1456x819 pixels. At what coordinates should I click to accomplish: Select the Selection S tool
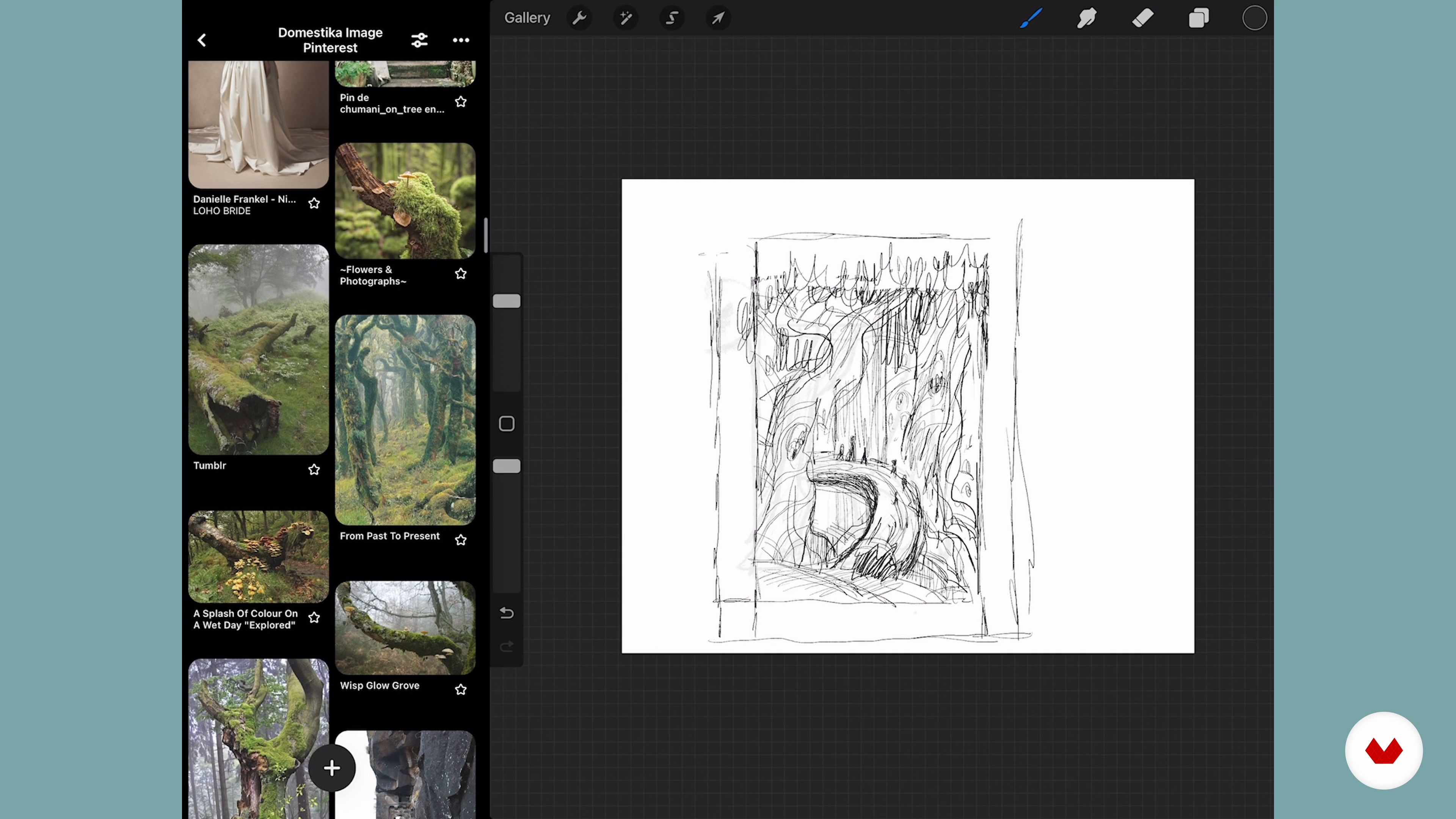pyautogui.click(x=672, y=18)
